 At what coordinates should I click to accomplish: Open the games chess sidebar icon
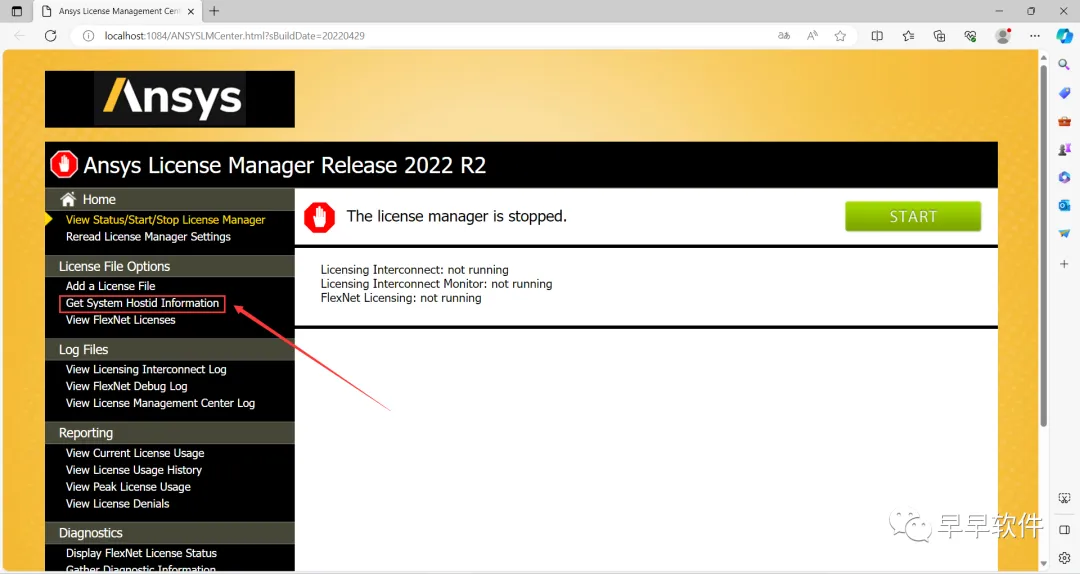(x=1064, y=150)
